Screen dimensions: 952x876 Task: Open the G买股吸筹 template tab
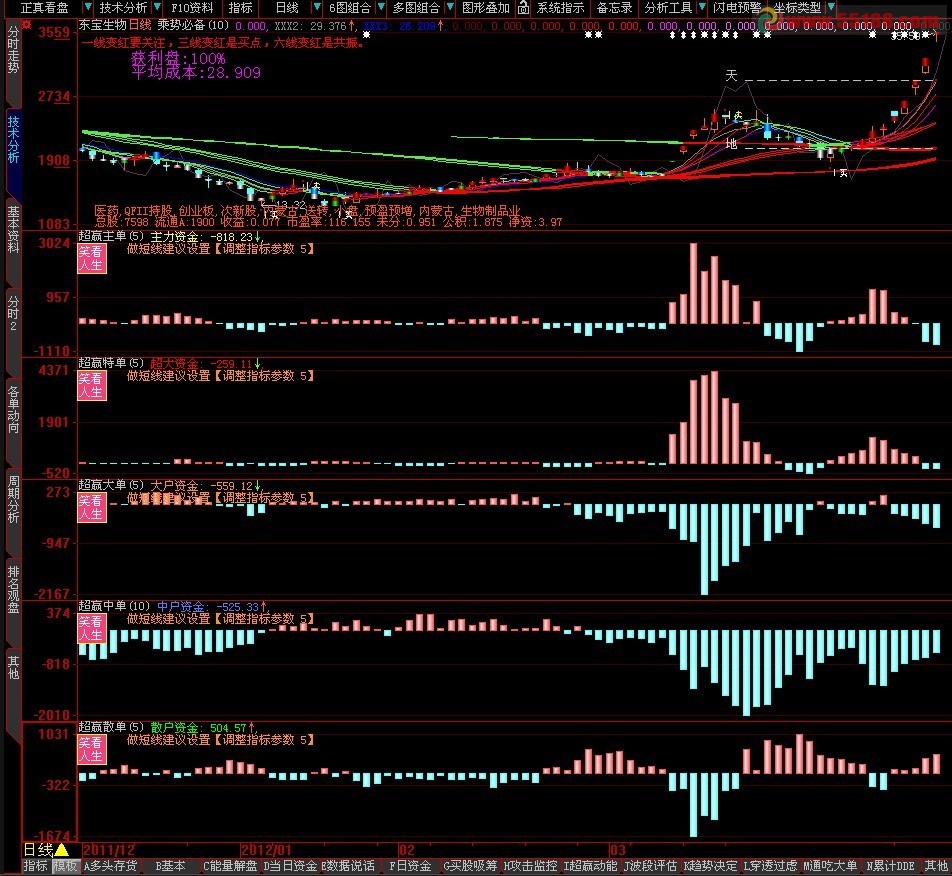(x=470, y=867)
